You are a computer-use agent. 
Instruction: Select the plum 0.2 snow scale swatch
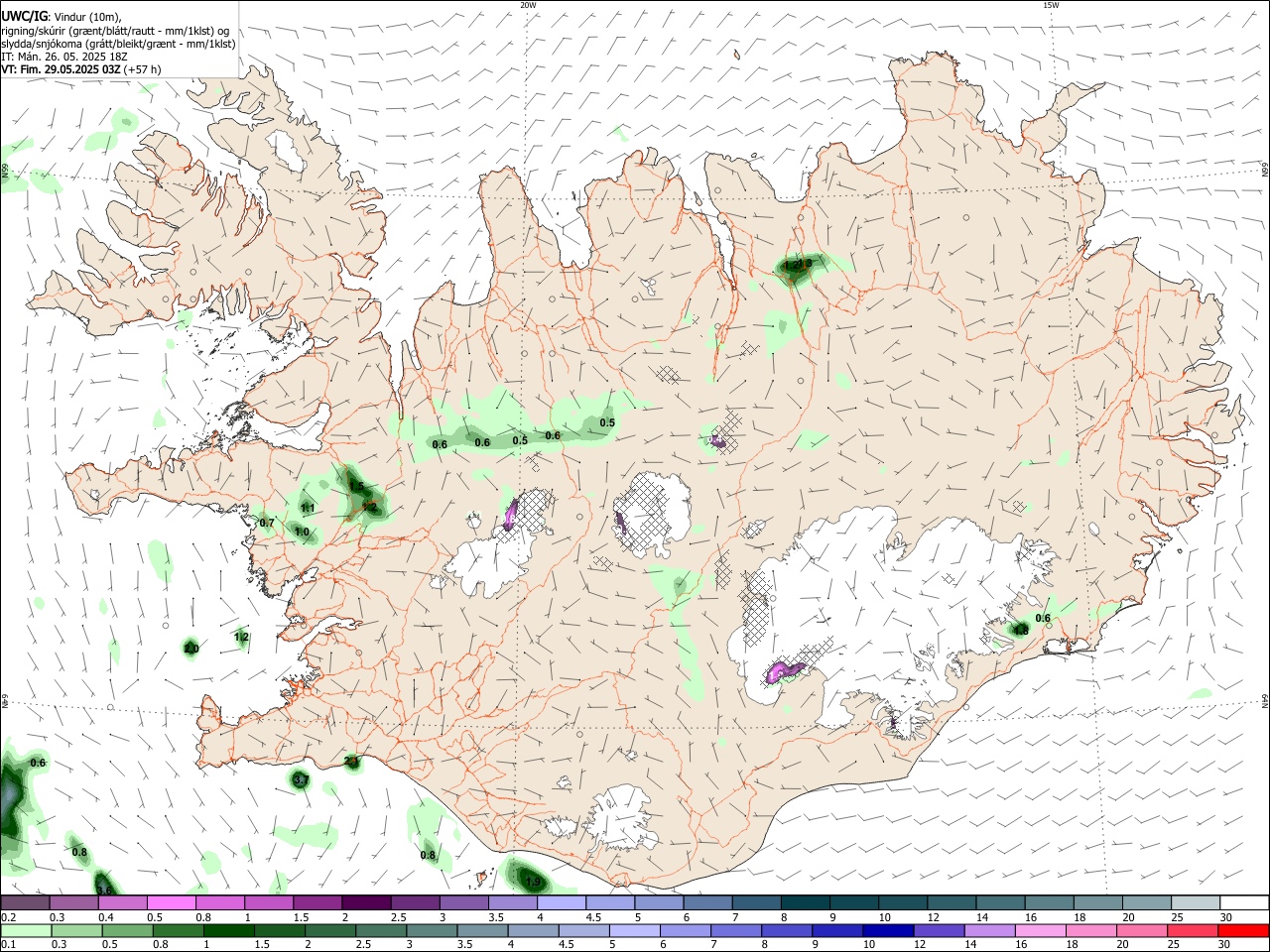[x=25, y=902]
